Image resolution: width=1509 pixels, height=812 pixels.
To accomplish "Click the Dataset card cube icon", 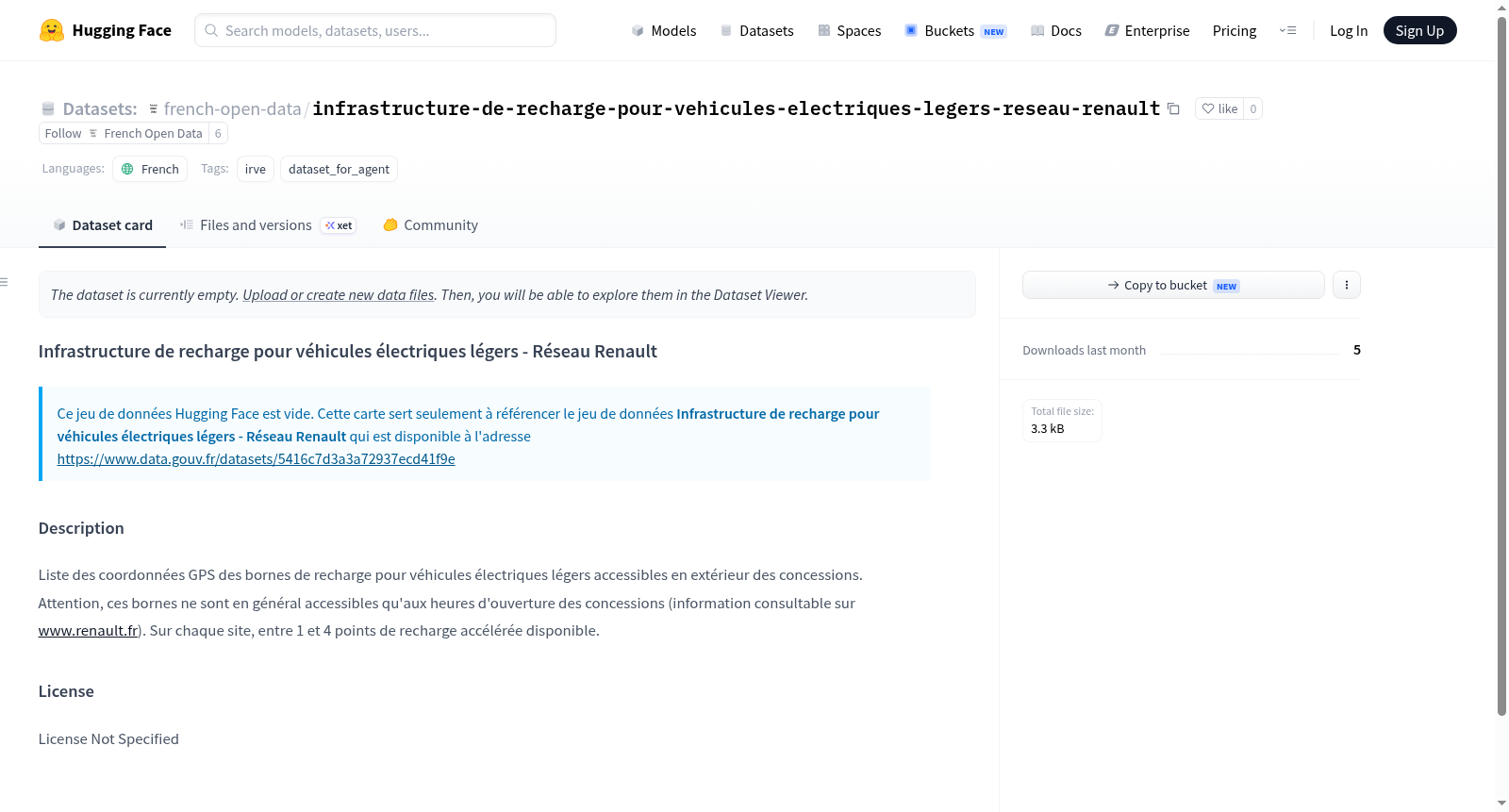I will click(59, 225).
